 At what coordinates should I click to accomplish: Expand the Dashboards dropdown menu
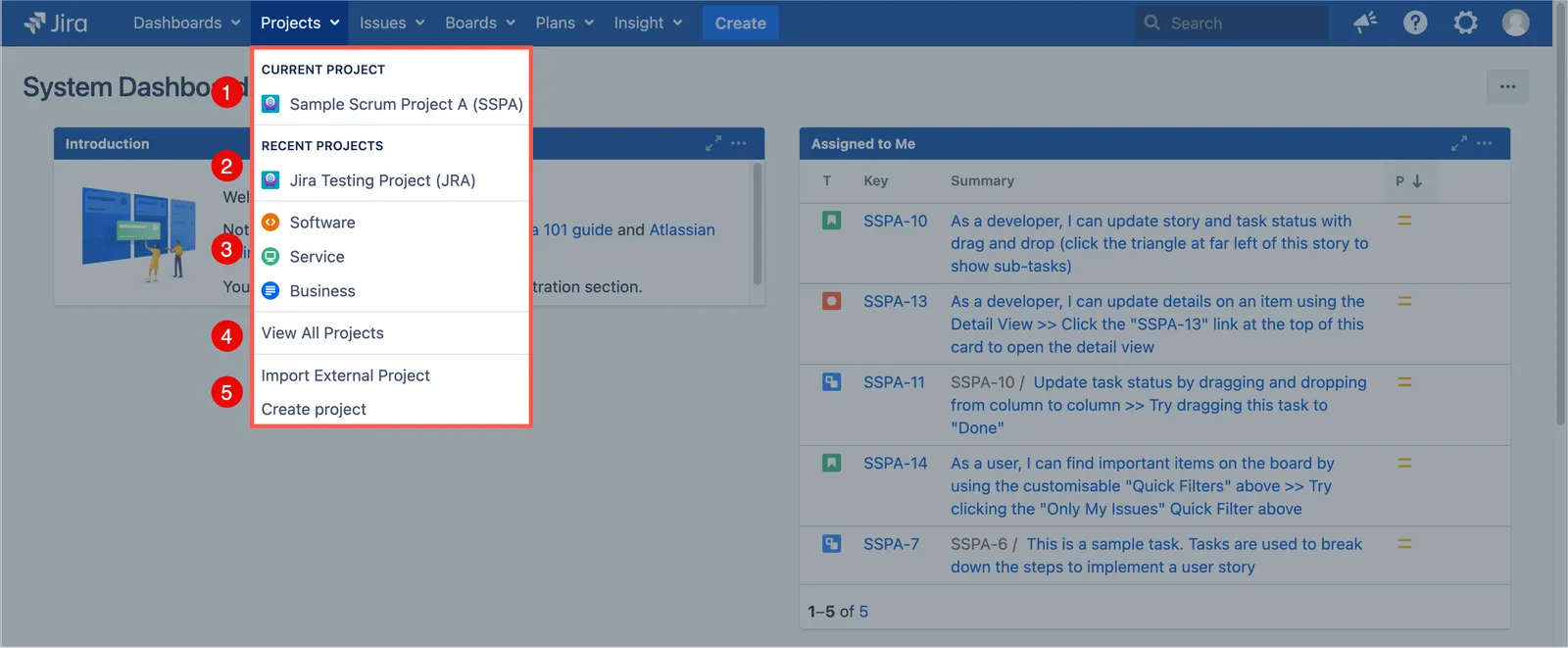[x=186, y=23]
